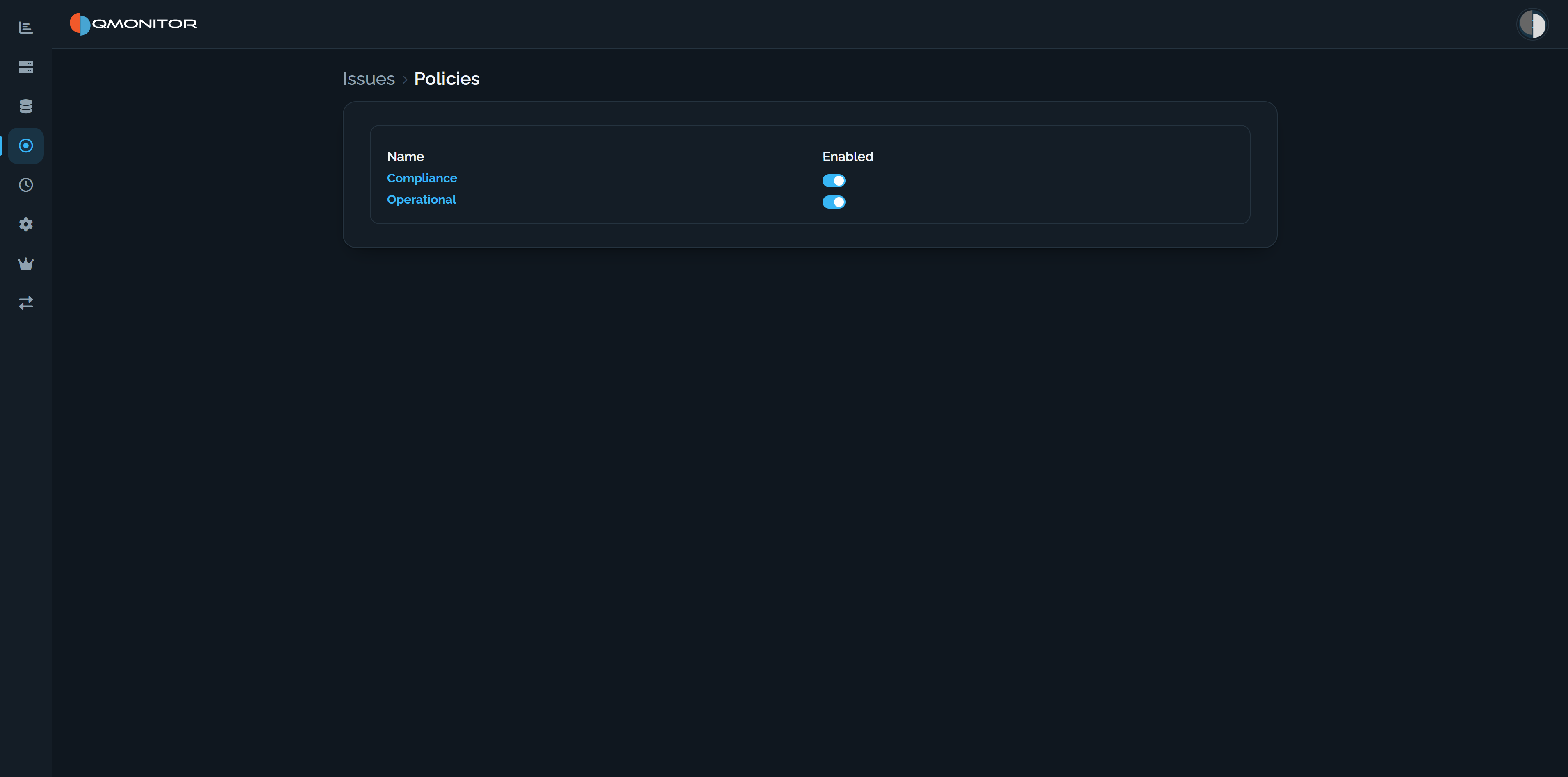Open the clock history icon in sidebar
This screenshot has width=1568, height=777.
25,185
